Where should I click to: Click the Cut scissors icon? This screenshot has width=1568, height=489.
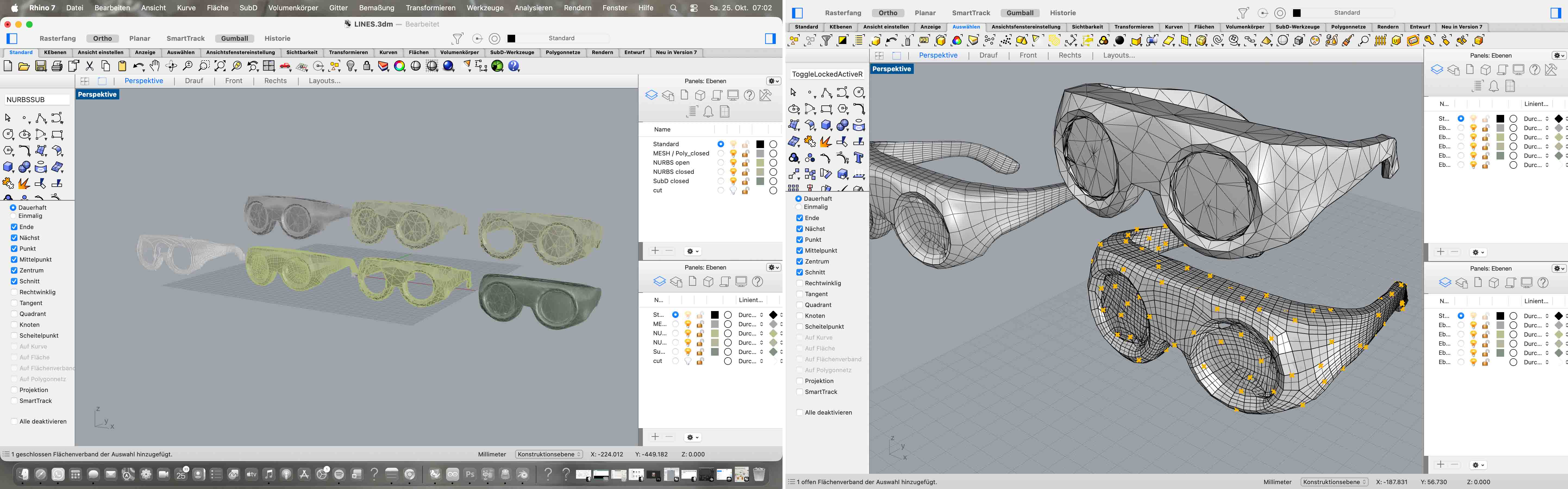coord(89,66)
